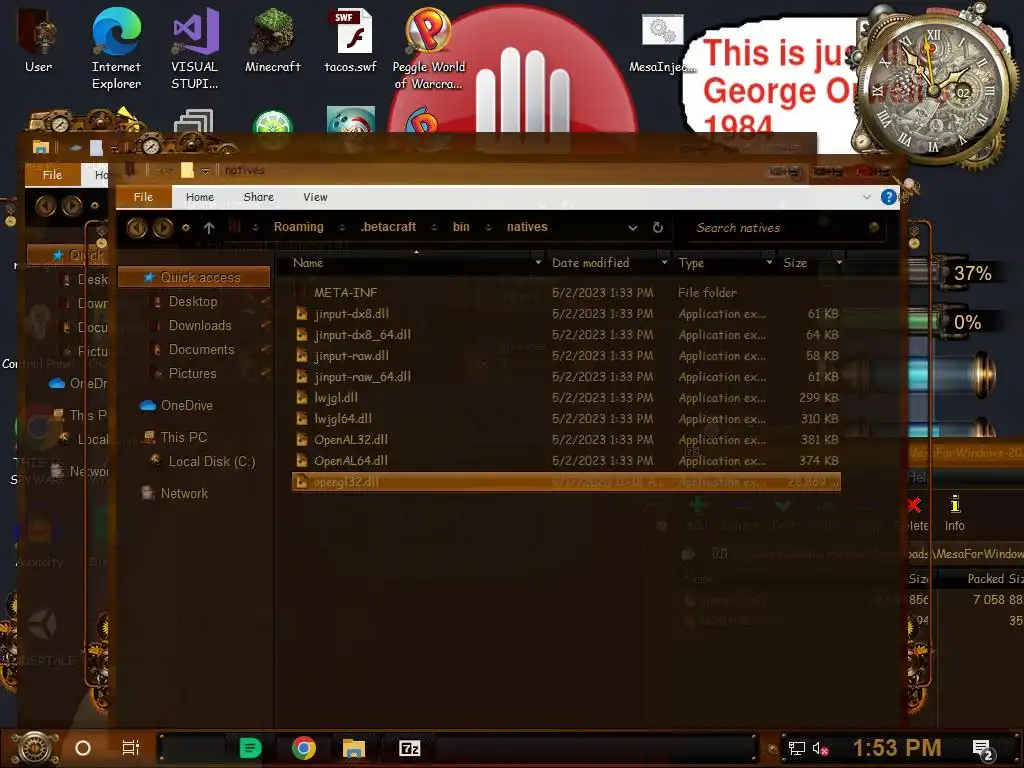This screenshot has height=768, width=1024.
Task: Click natives in the address breadcrumb
Action: [x=527, y=227]
